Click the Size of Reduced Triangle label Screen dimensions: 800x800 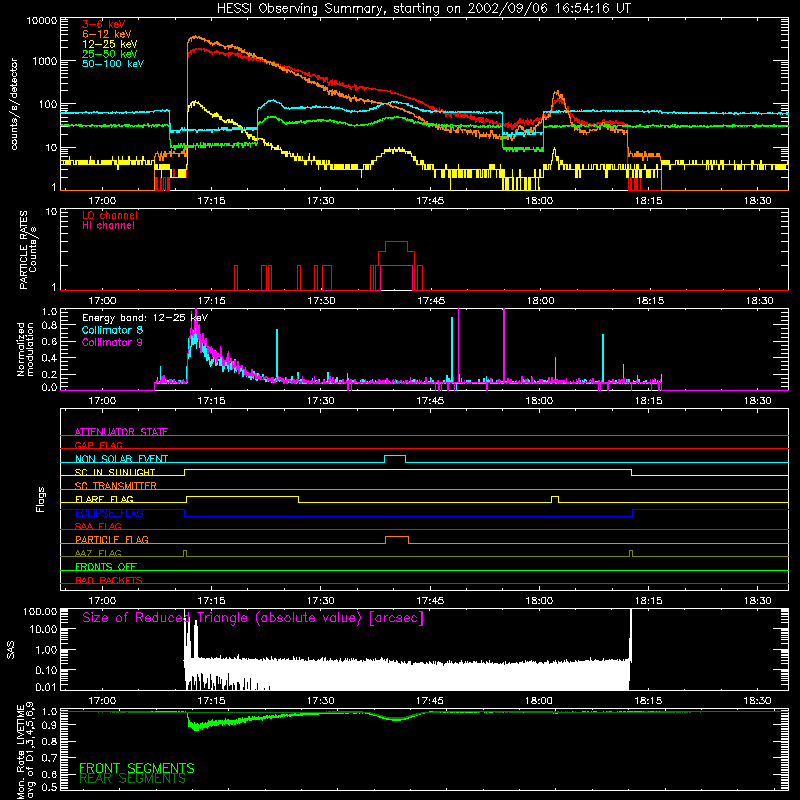[x=253, y=618]
